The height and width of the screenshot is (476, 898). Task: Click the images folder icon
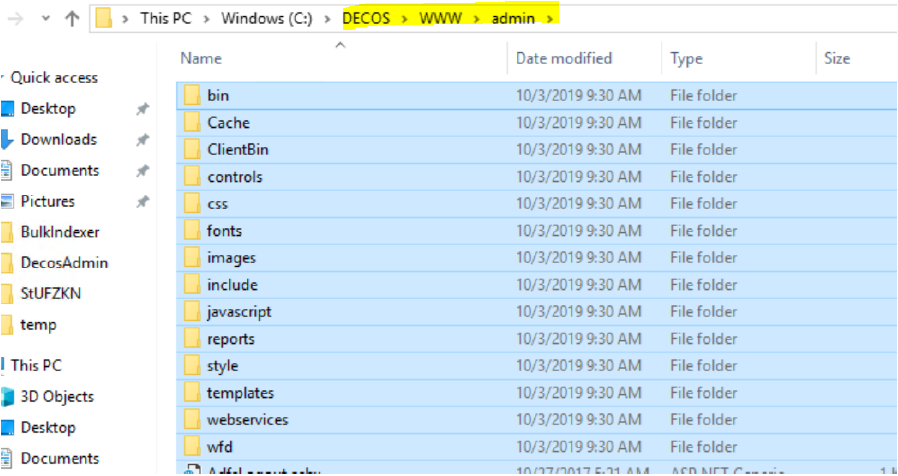click(192, 257)
